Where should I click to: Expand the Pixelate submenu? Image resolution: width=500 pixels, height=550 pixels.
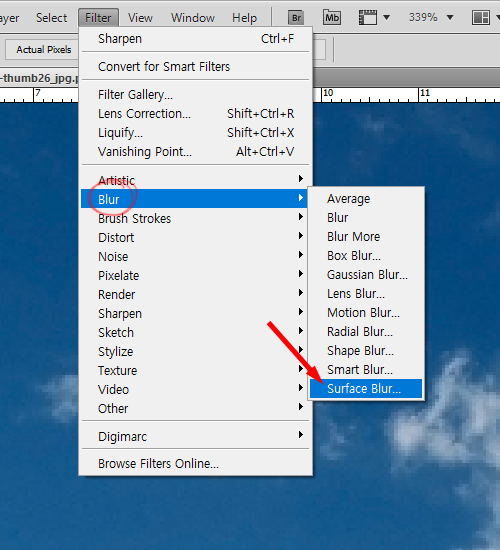point(195,275)
